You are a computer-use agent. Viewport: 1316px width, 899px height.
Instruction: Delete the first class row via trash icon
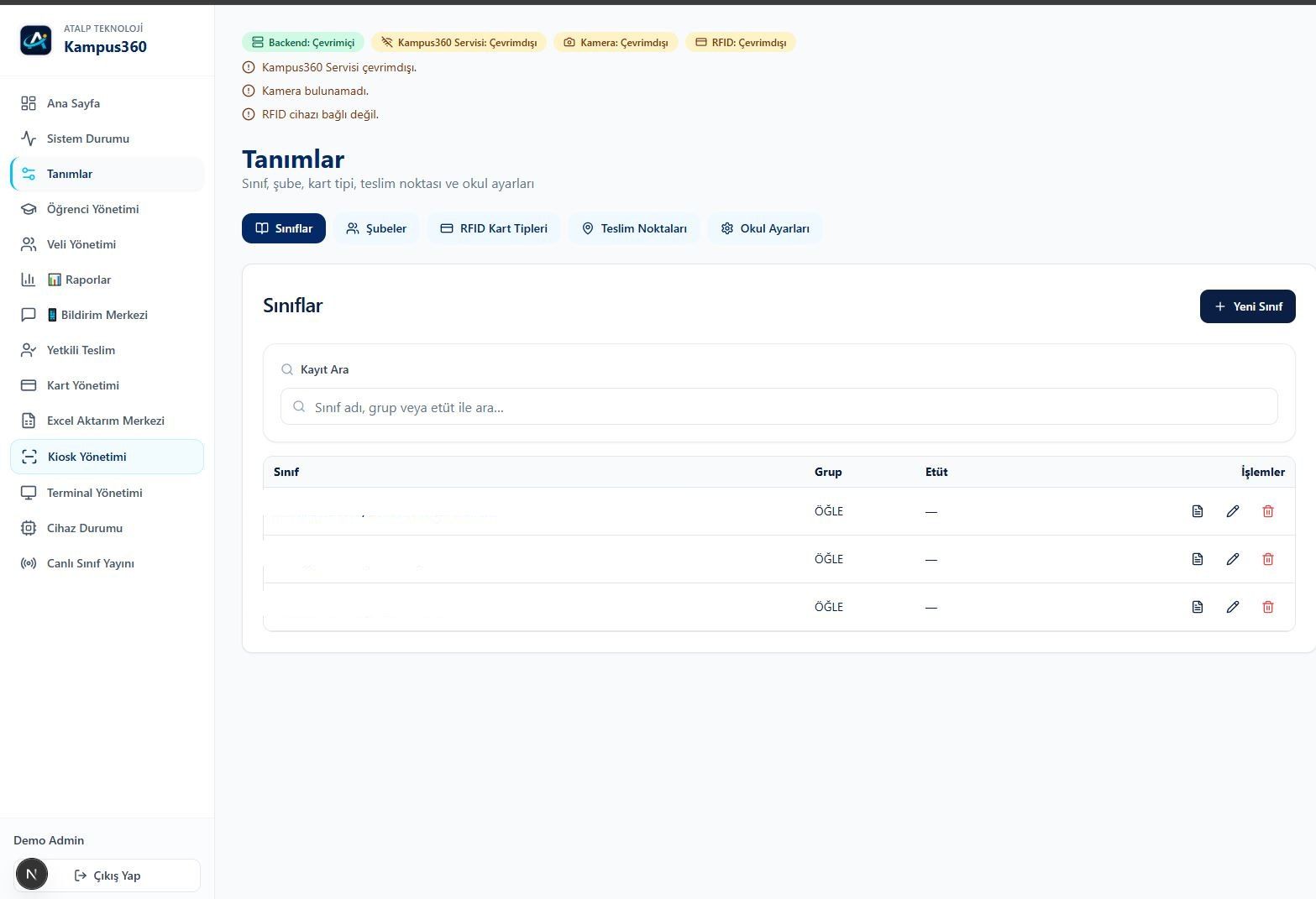tap(1268, 511)
